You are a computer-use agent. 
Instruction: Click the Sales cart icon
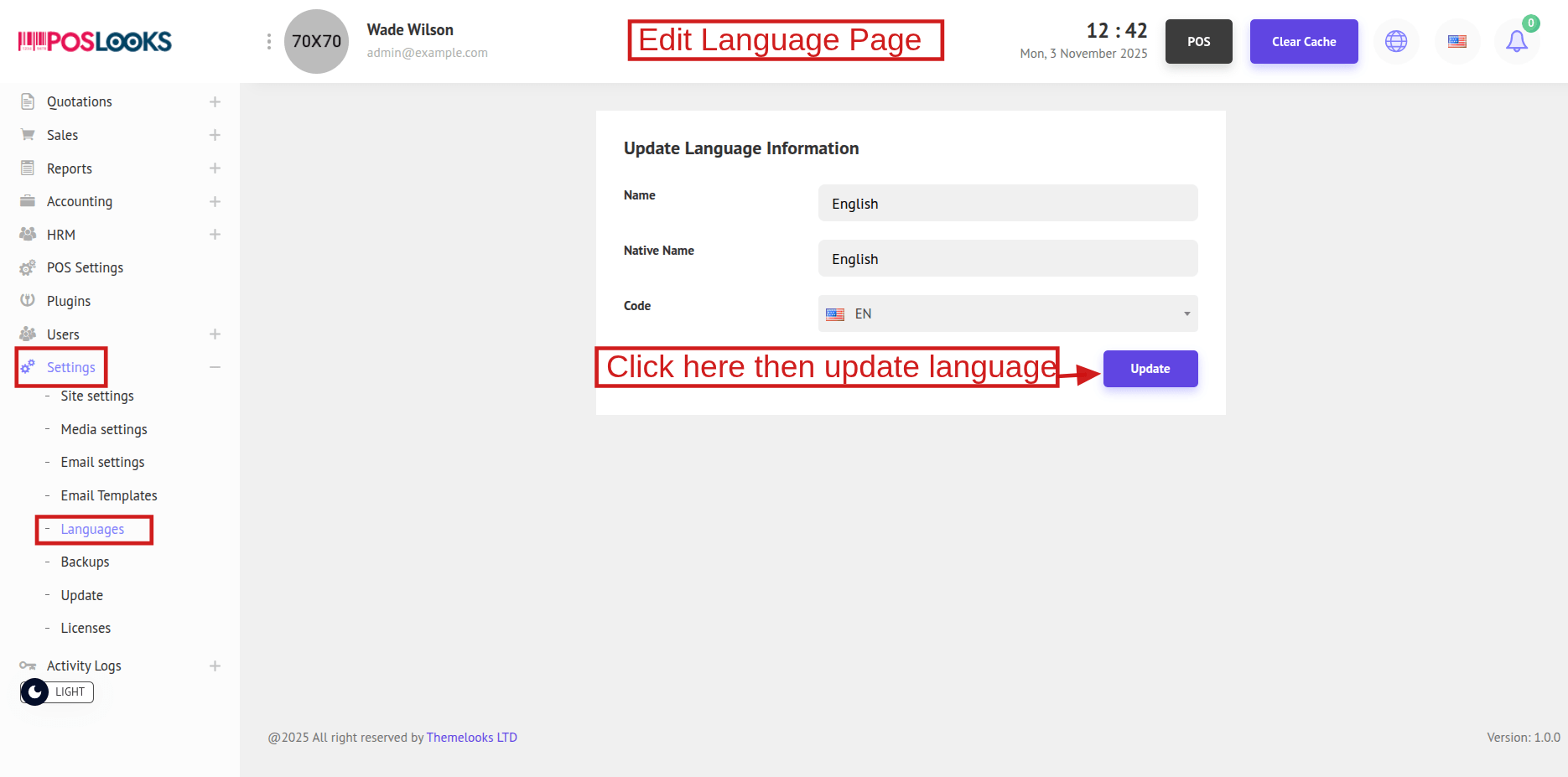[28, 135]
